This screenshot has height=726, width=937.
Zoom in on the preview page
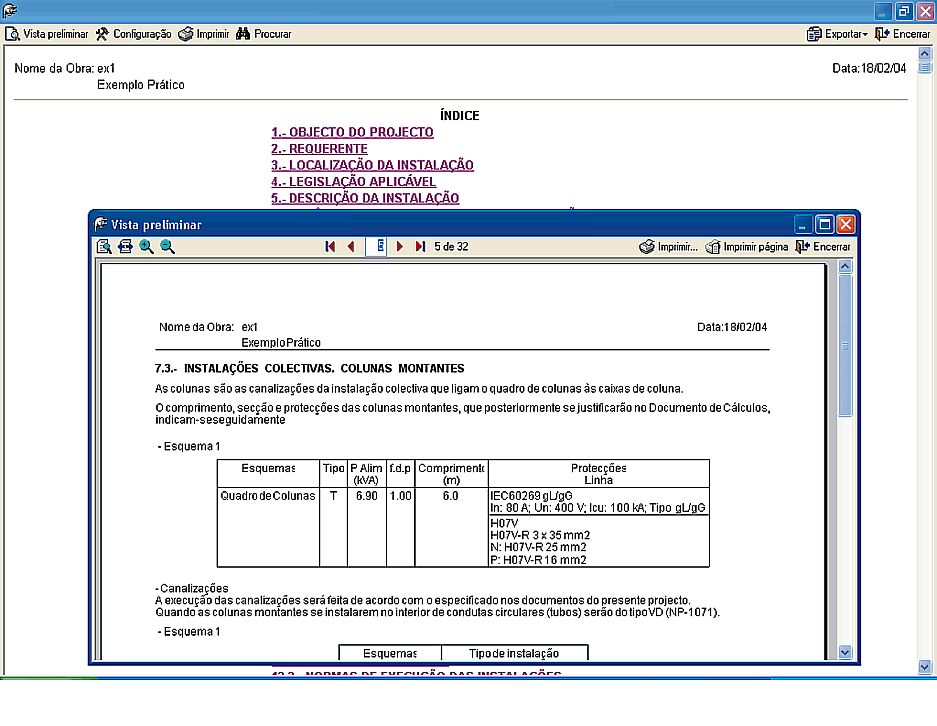coord(146,247)
